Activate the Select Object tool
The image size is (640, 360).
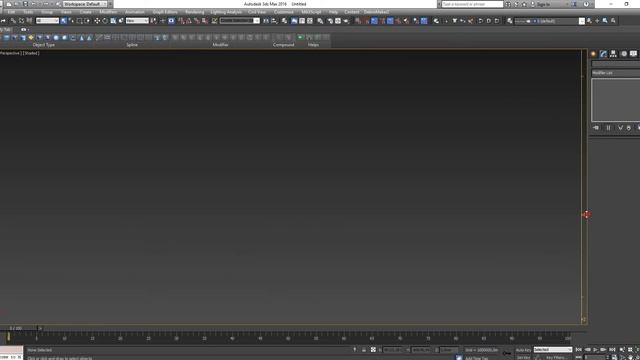(x=64, y=20)
